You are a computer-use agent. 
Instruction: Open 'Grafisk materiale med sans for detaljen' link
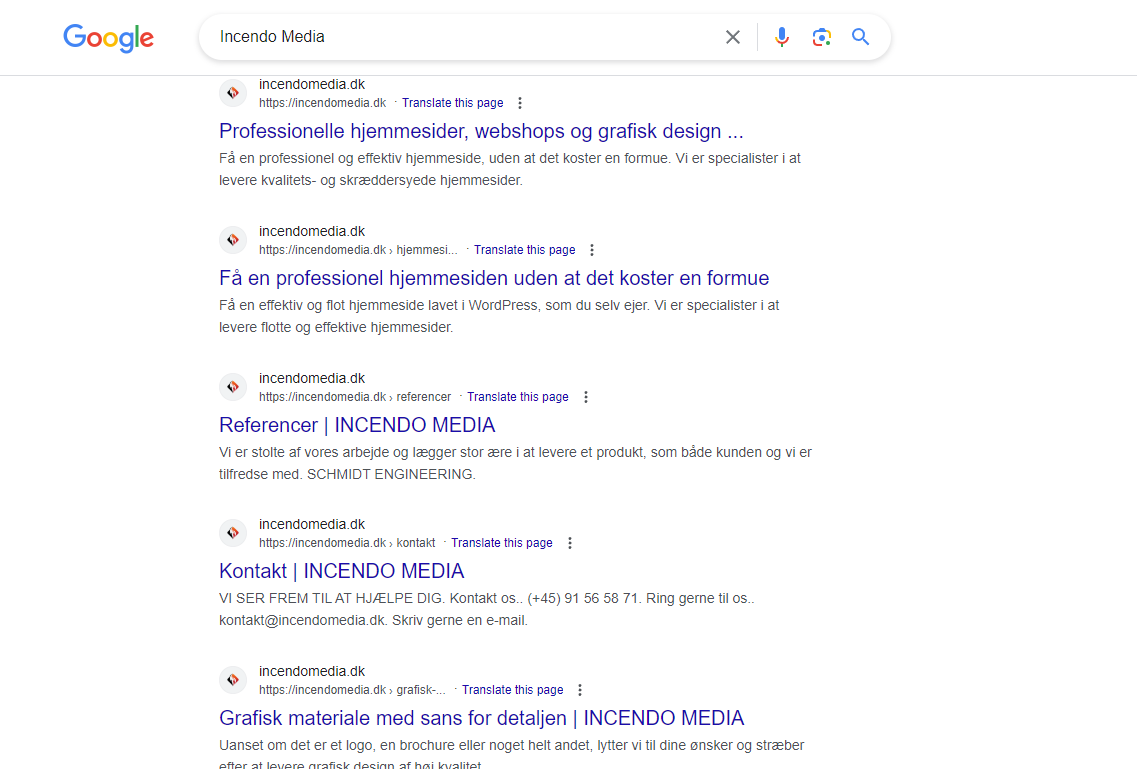[481, 718]
